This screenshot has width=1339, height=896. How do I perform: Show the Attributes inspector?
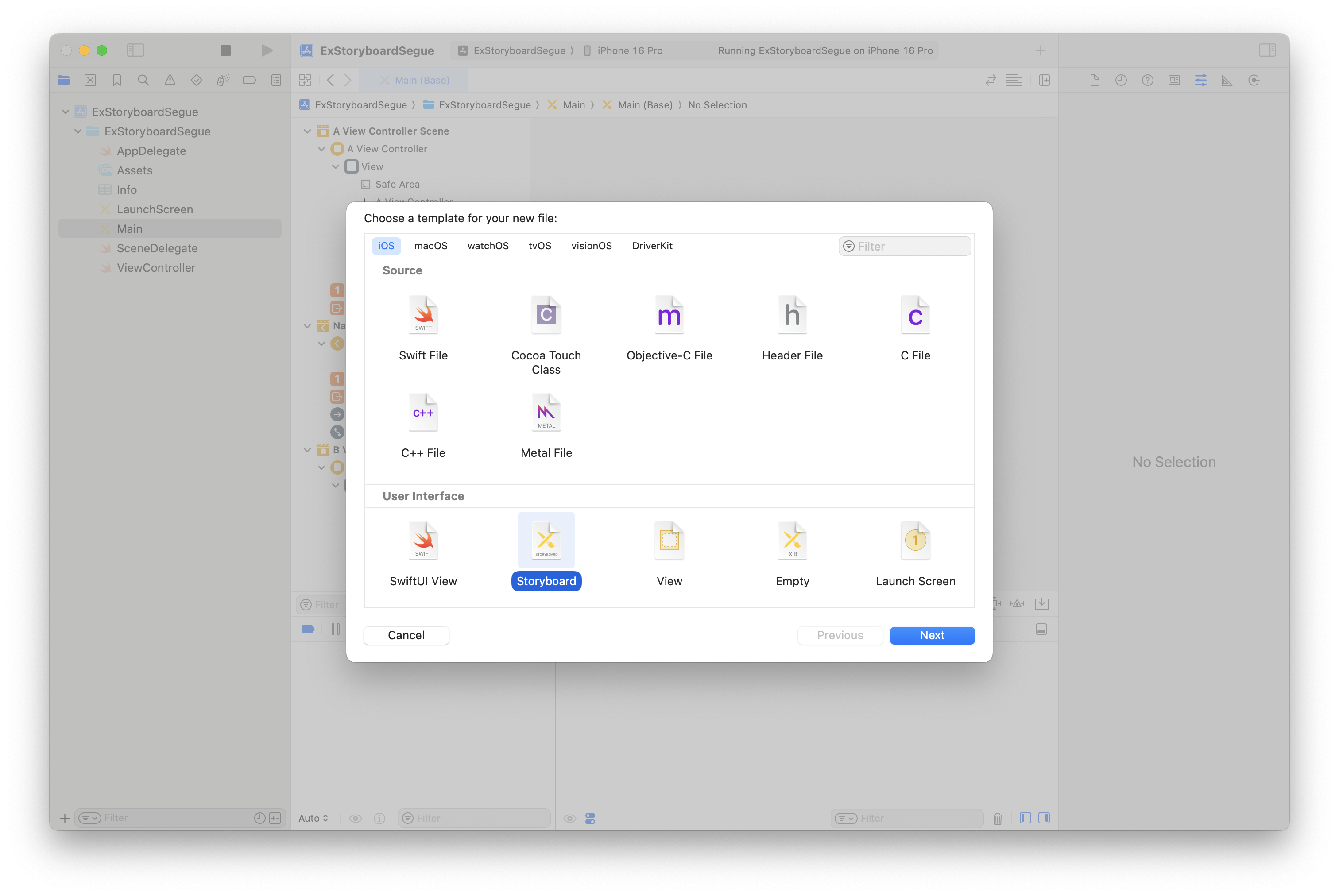pos(1201,81)
